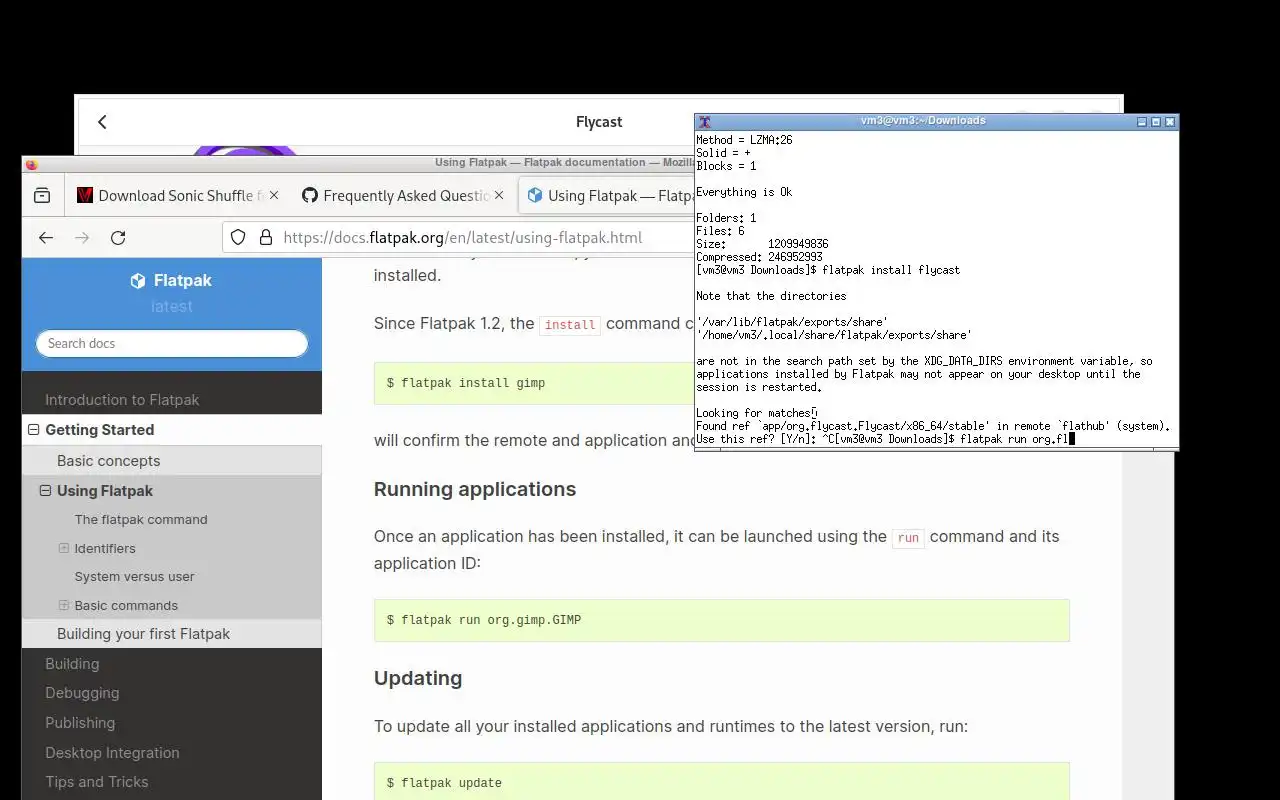Open Tips and Tricks section
The image size is (1280, 800).
(96, 782)
